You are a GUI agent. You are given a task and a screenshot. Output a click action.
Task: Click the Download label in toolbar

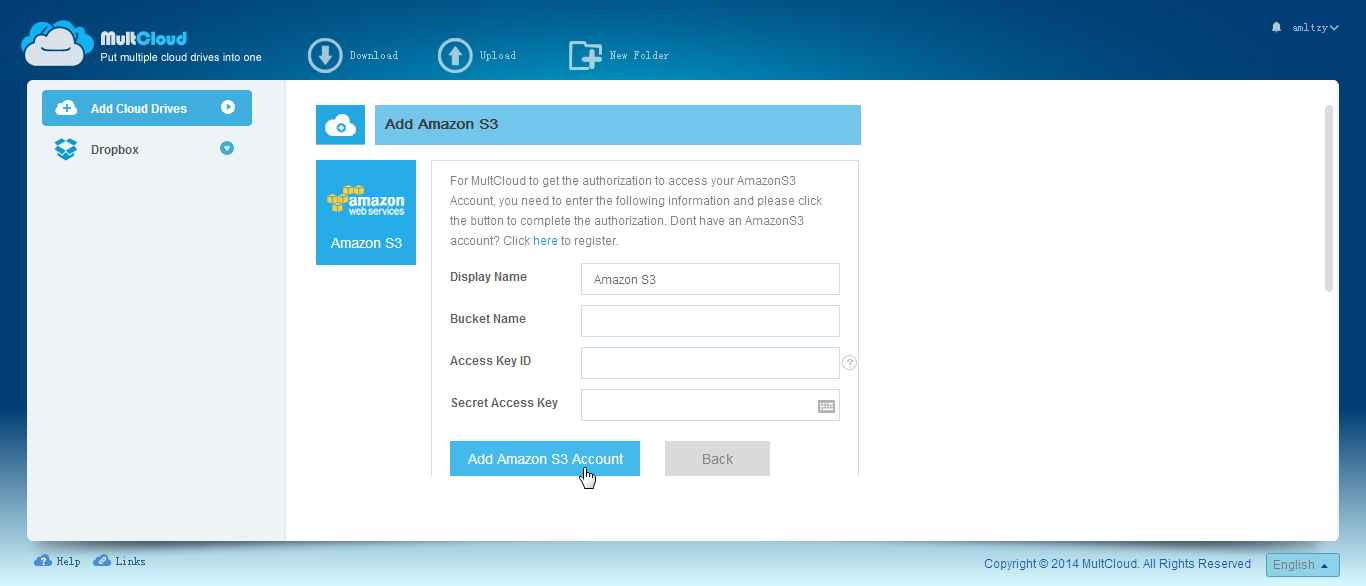[x=374, y=56]
